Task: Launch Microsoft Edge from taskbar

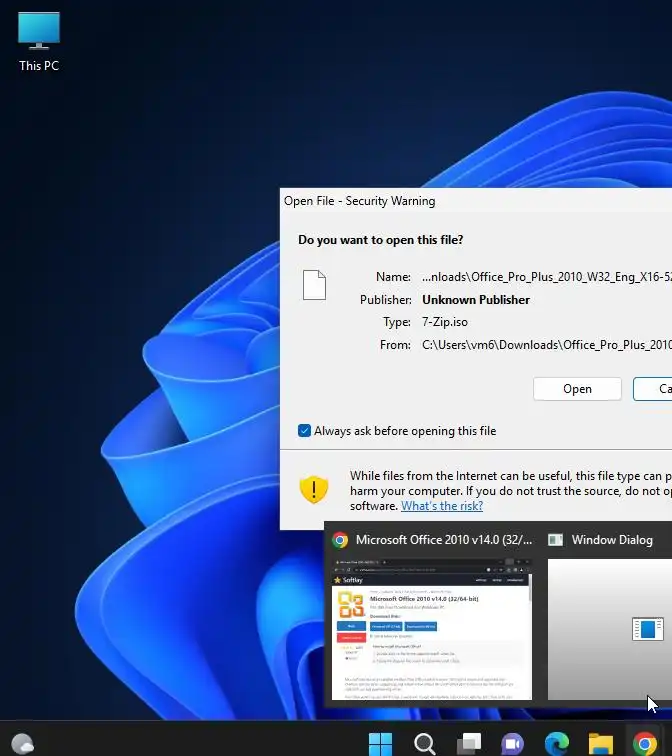Action: click(557, 743)
